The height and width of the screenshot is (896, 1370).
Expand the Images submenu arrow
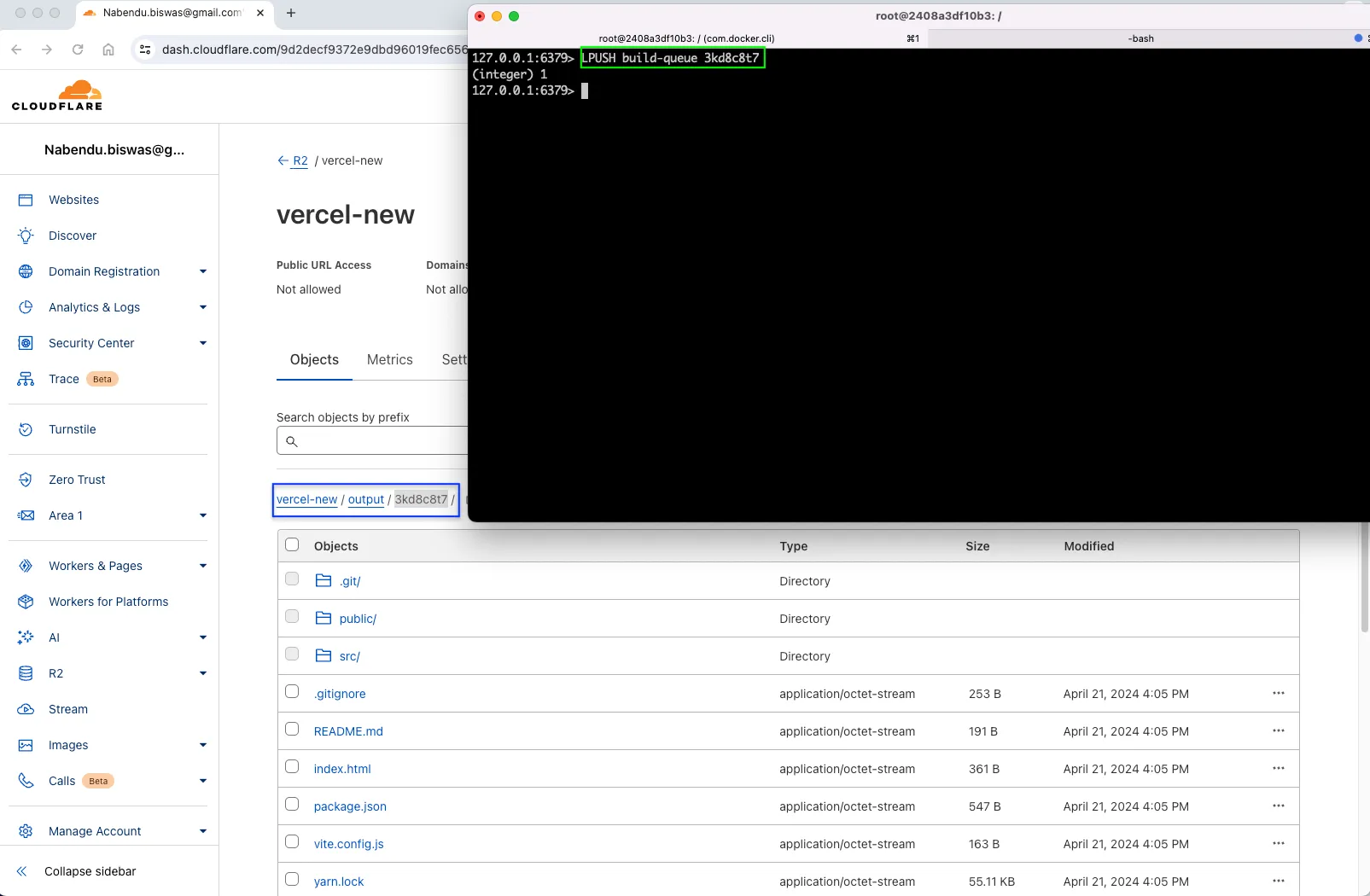pyautogui.click(x=203, y=745)
